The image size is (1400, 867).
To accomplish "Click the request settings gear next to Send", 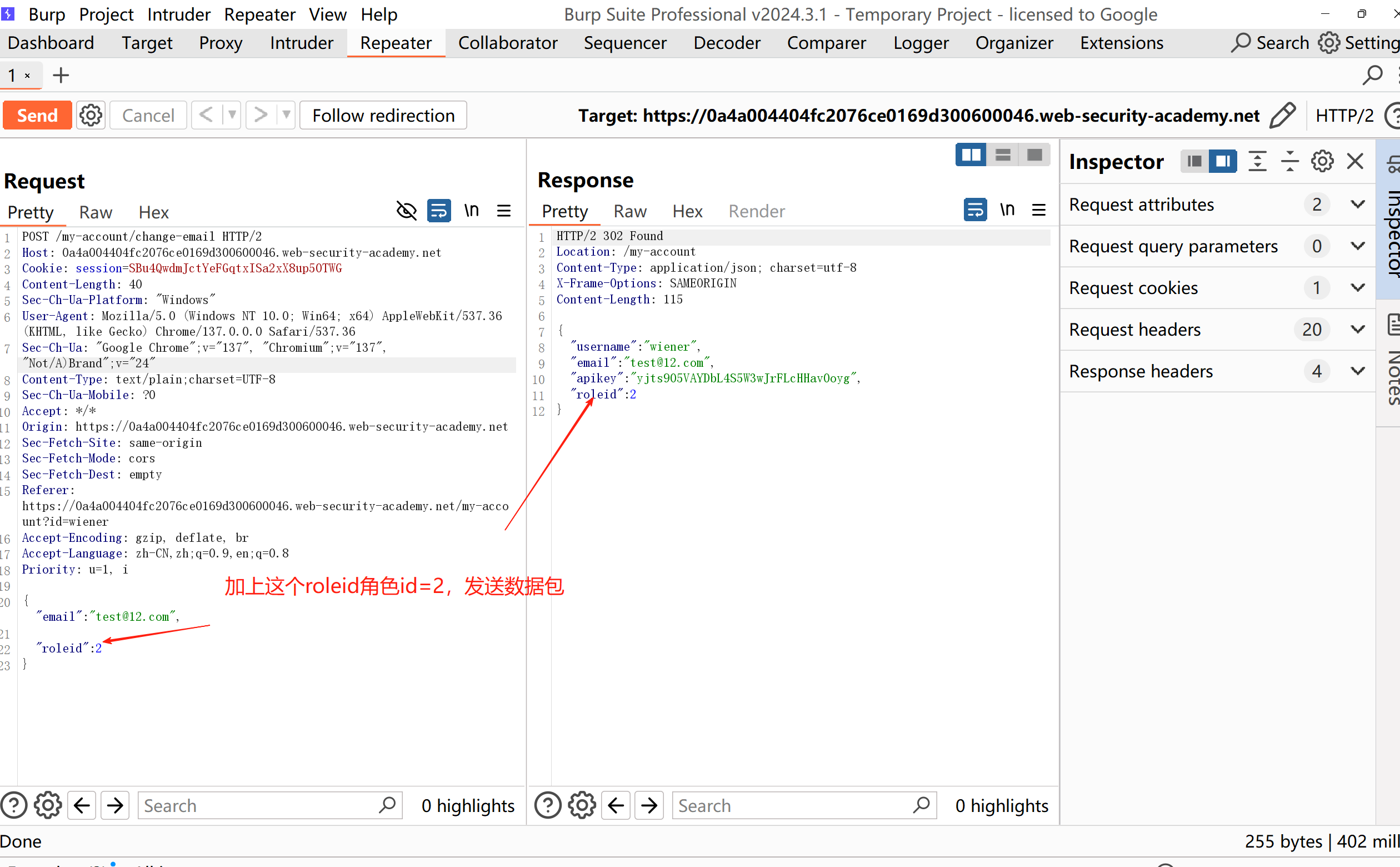I will [x=91, y=115].
